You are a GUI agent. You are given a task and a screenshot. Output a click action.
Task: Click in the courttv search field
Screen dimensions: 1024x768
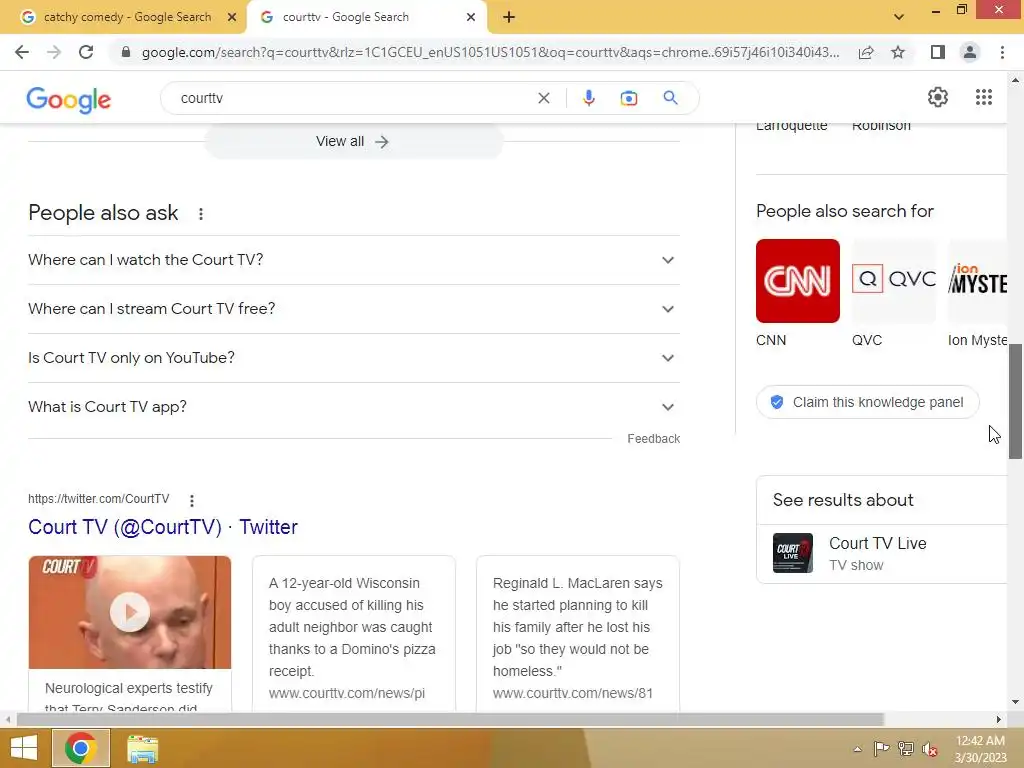pos(353,98)
